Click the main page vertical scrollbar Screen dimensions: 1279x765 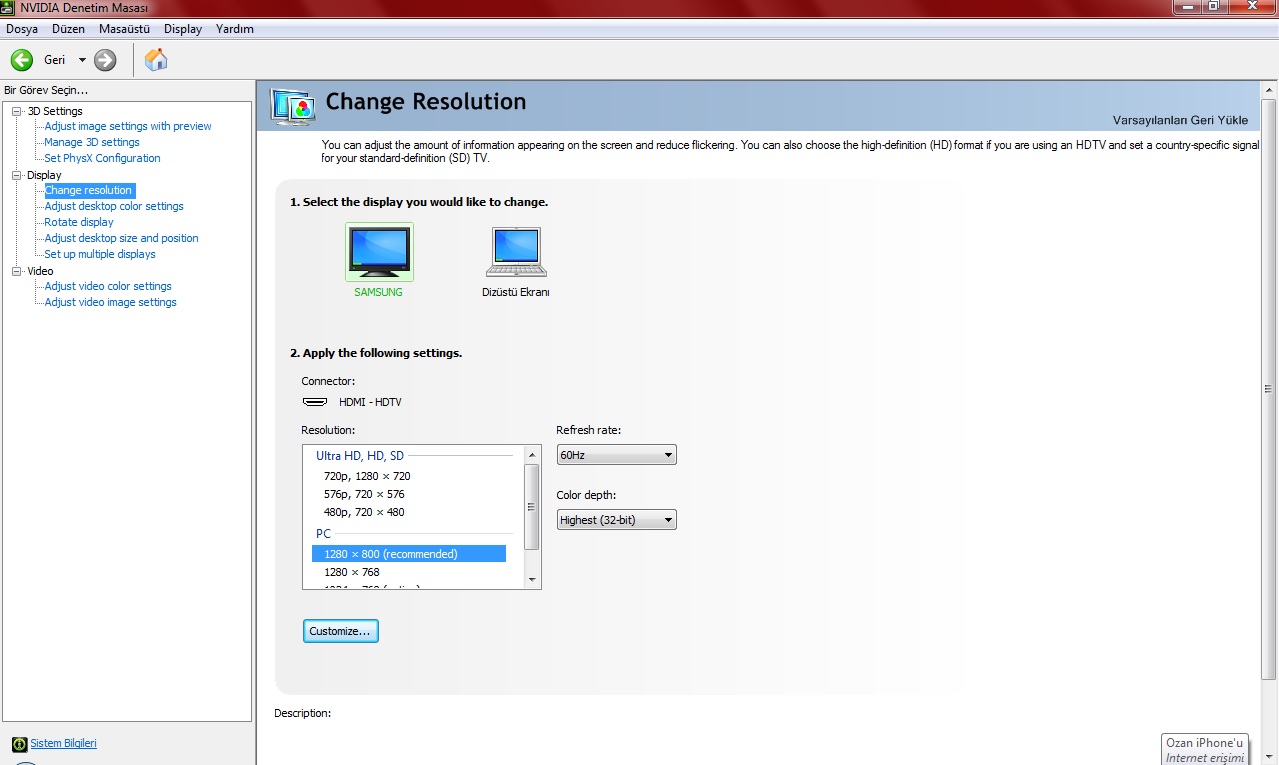(1268, 390)
